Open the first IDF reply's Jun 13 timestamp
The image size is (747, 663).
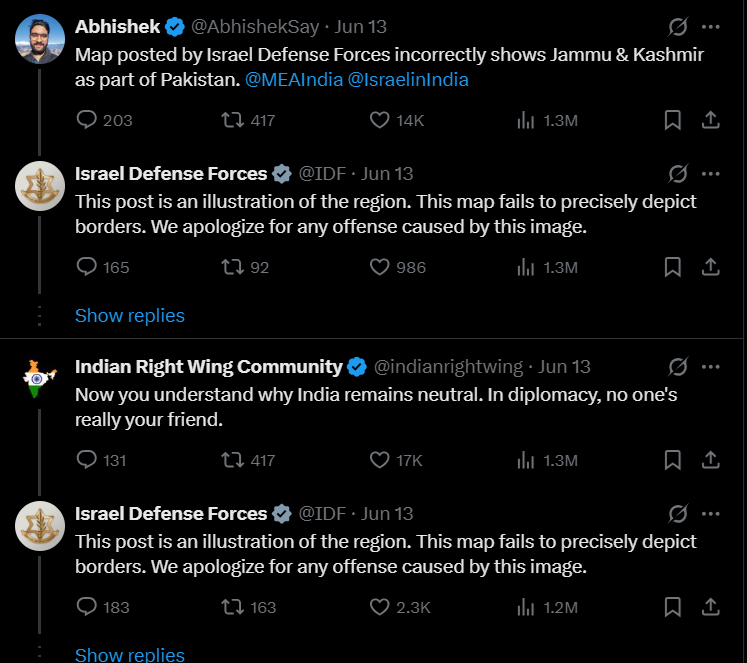(x=387, y=174)
